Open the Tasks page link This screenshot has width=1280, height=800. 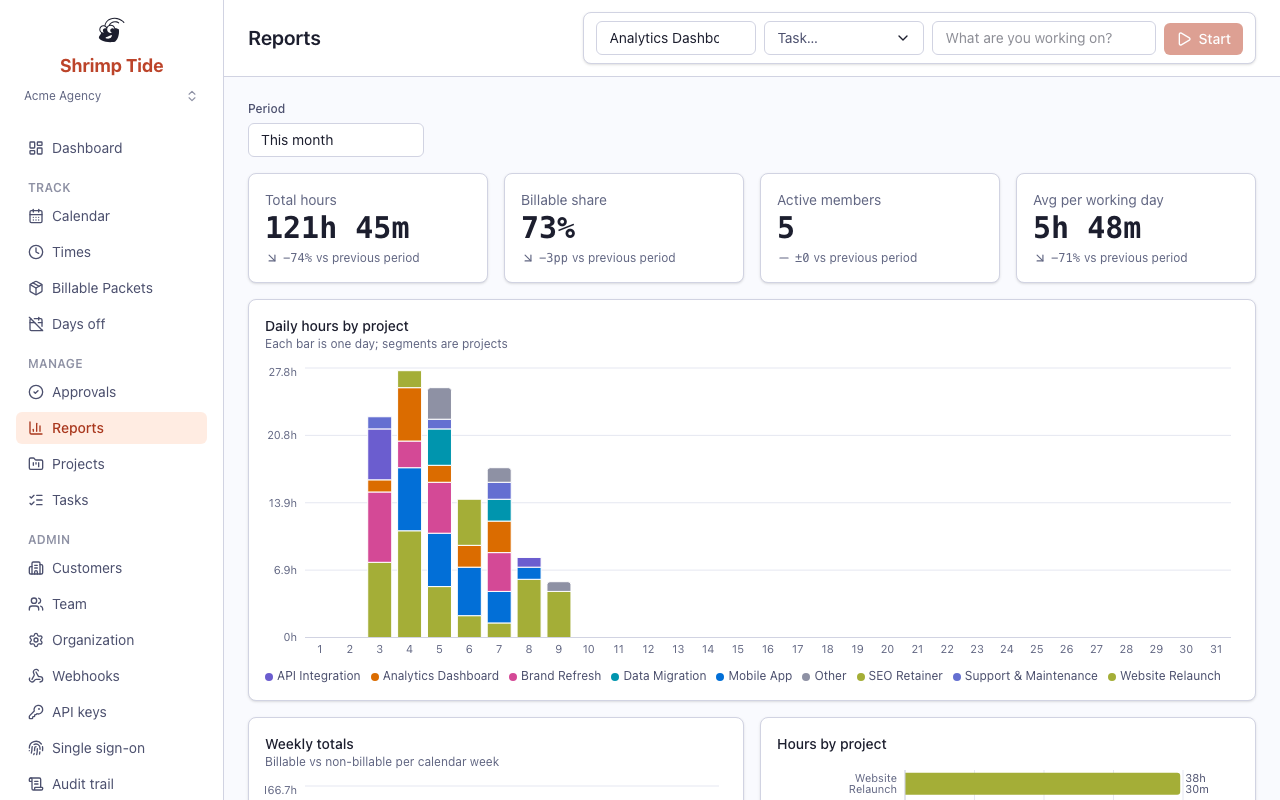pyautogui.click(x=111, y=500)
